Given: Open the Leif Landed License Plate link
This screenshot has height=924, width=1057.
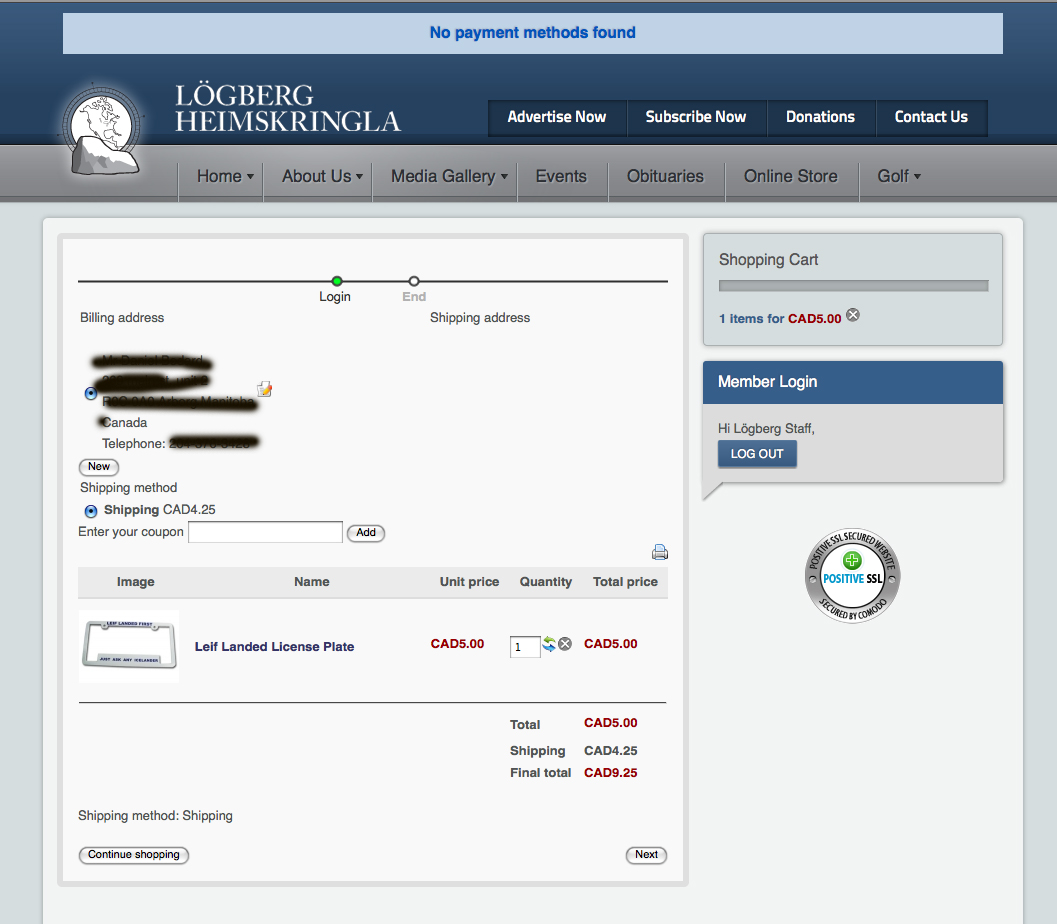Looking at the screenshot, I should [274, 646].
